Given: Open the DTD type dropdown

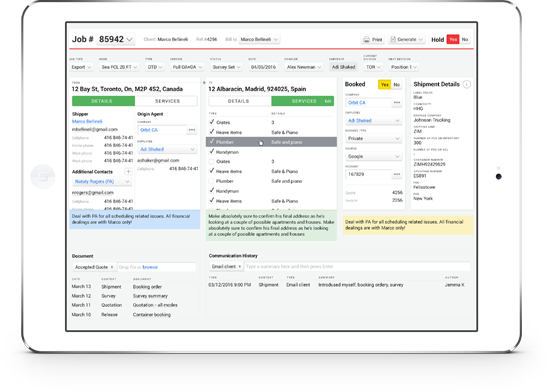Looking at the screenshot, I should pyautogui.click(x=155, y=67).
